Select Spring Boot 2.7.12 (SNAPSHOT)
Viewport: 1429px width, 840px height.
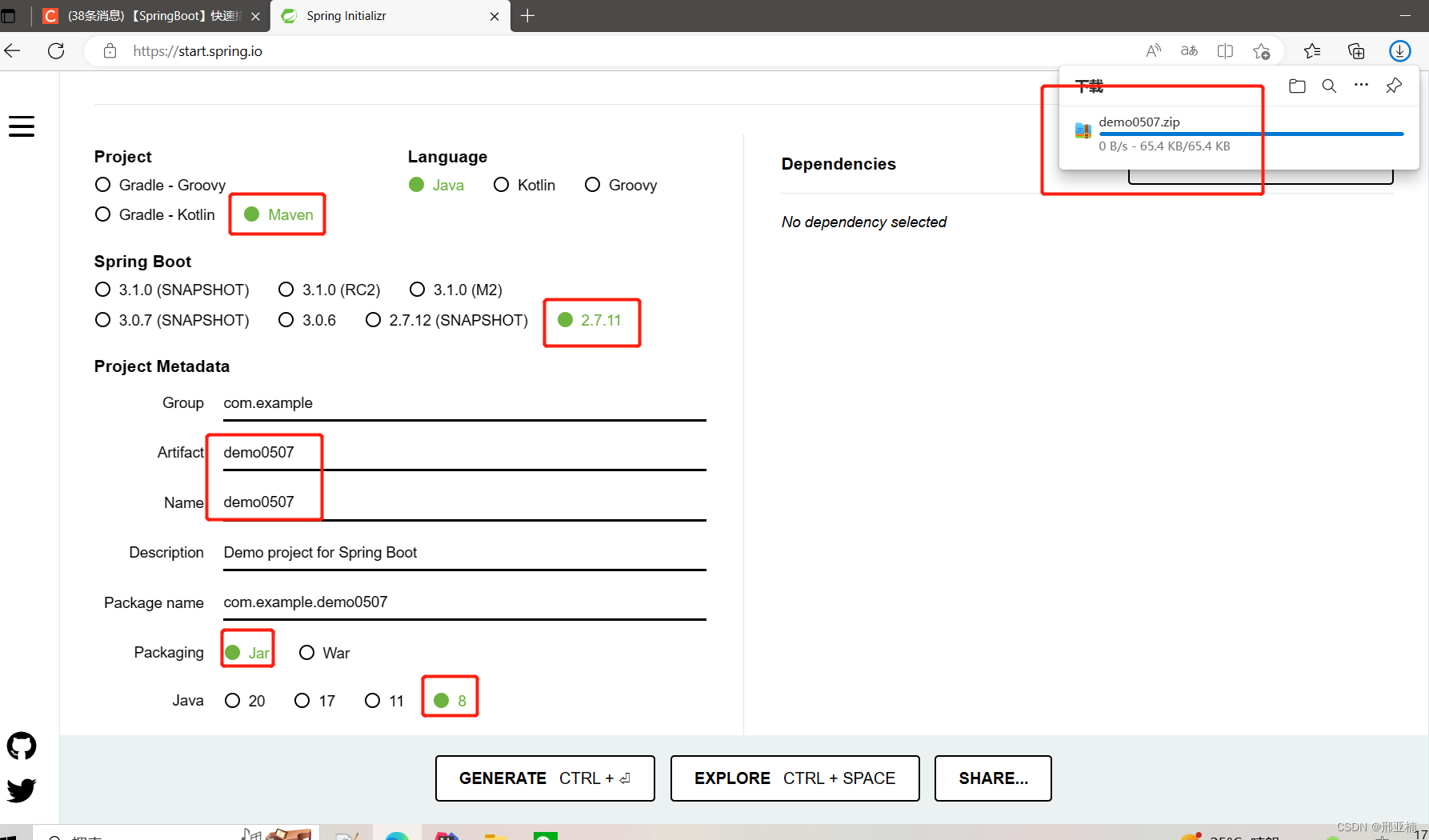click(x=446, y=320)
